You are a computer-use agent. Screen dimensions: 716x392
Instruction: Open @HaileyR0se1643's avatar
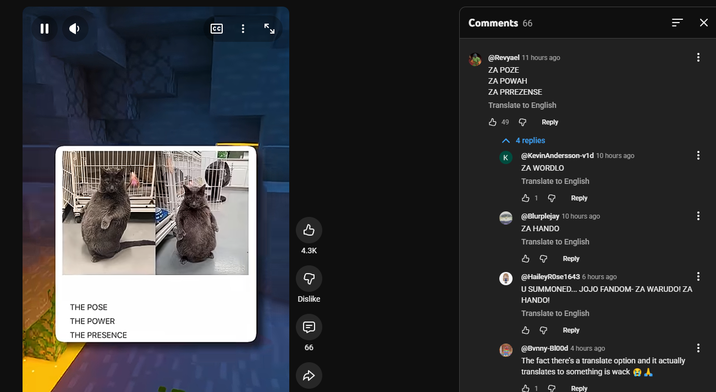pos(505,279)
